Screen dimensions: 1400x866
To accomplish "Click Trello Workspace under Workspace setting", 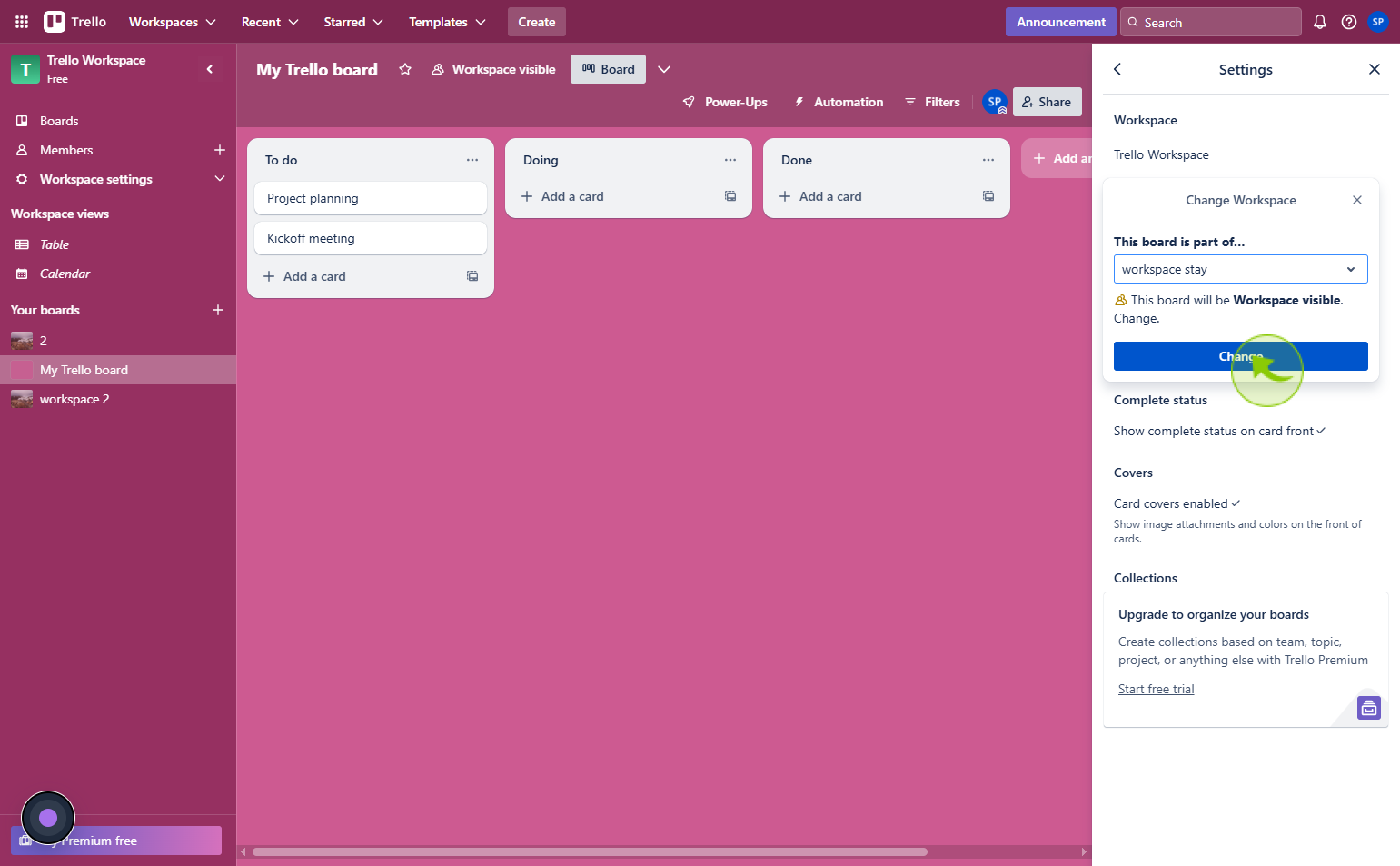I will click(1161, 154).
